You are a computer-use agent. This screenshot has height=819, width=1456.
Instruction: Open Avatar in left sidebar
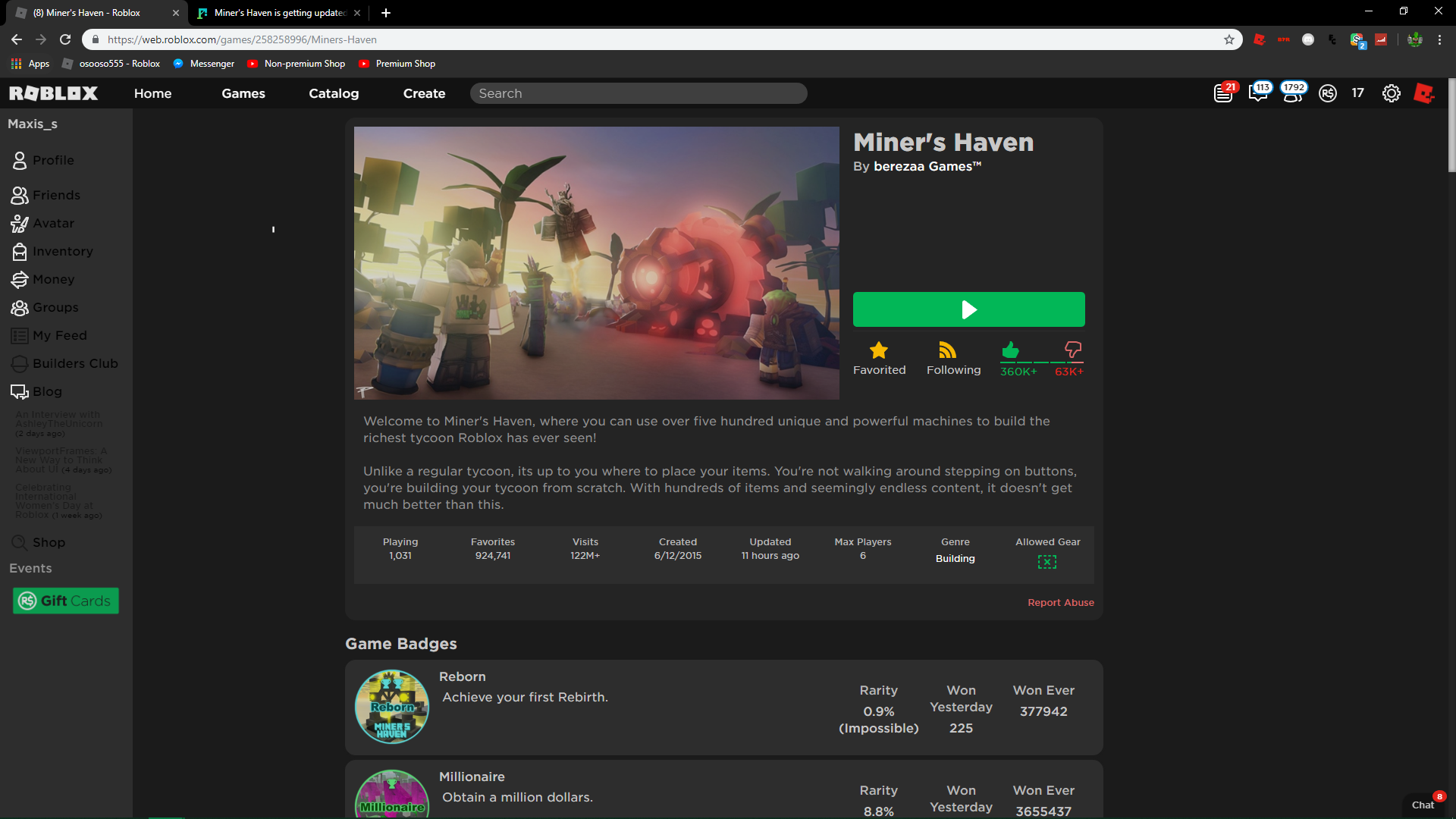coord(53,223)
